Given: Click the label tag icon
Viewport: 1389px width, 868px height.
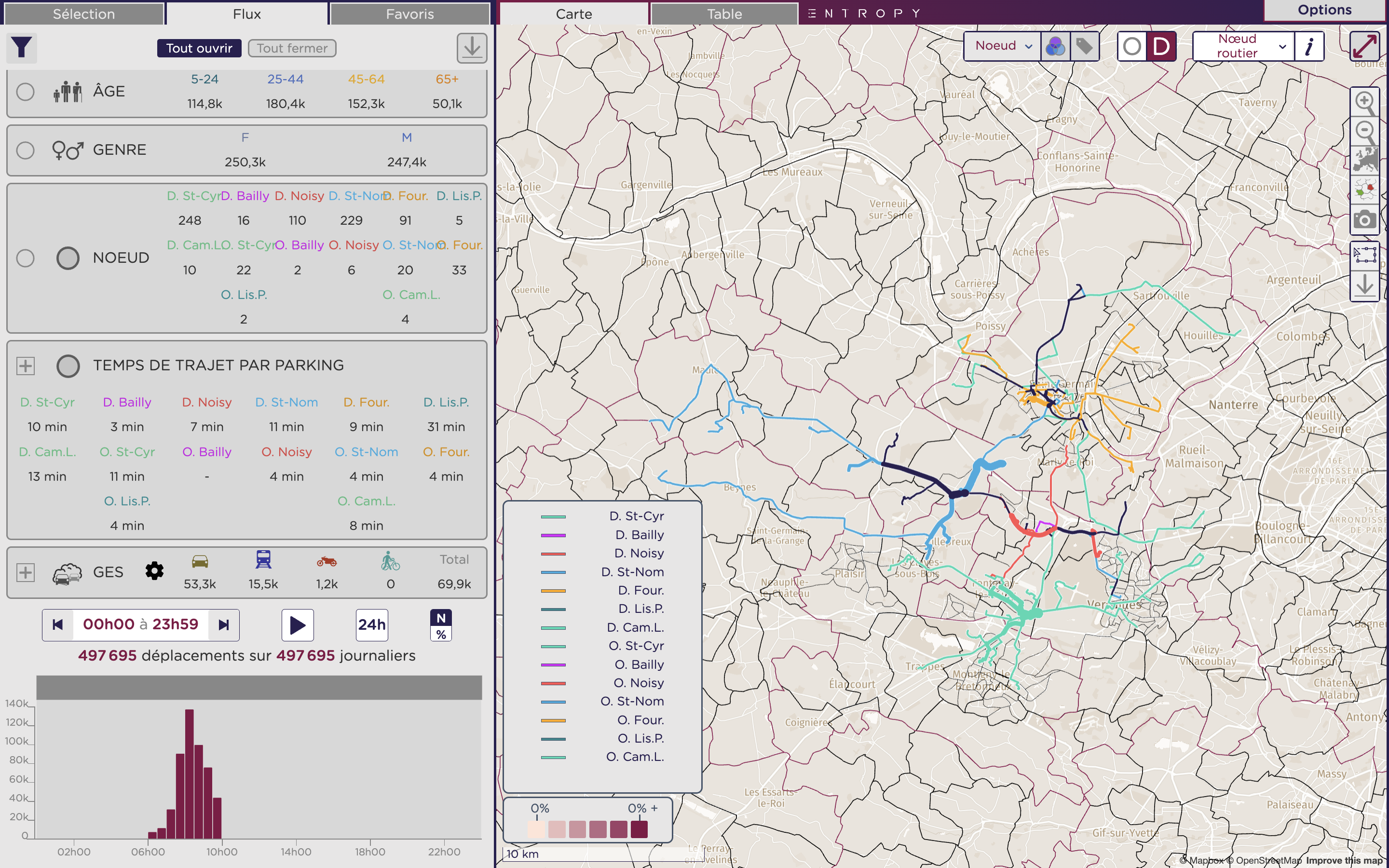Looking at the screenshot, I should tap(1084, 46).
